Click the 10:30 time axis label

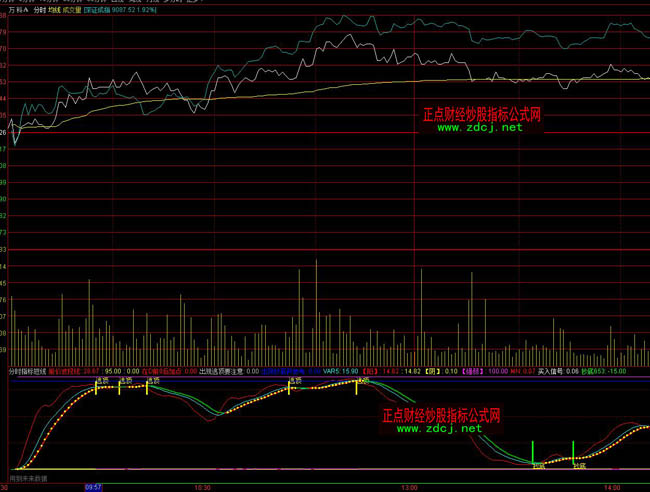(x=202, y=487)
